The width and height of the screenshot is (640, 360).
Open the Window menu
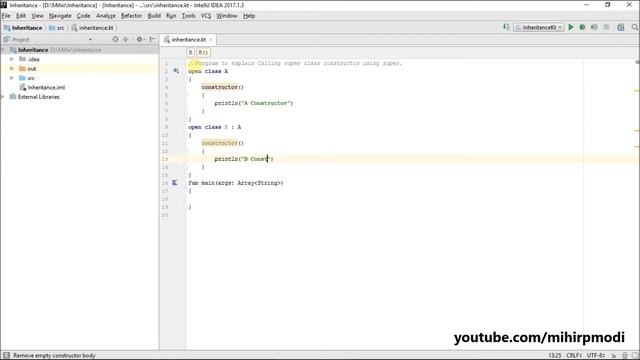pos(227,16)
